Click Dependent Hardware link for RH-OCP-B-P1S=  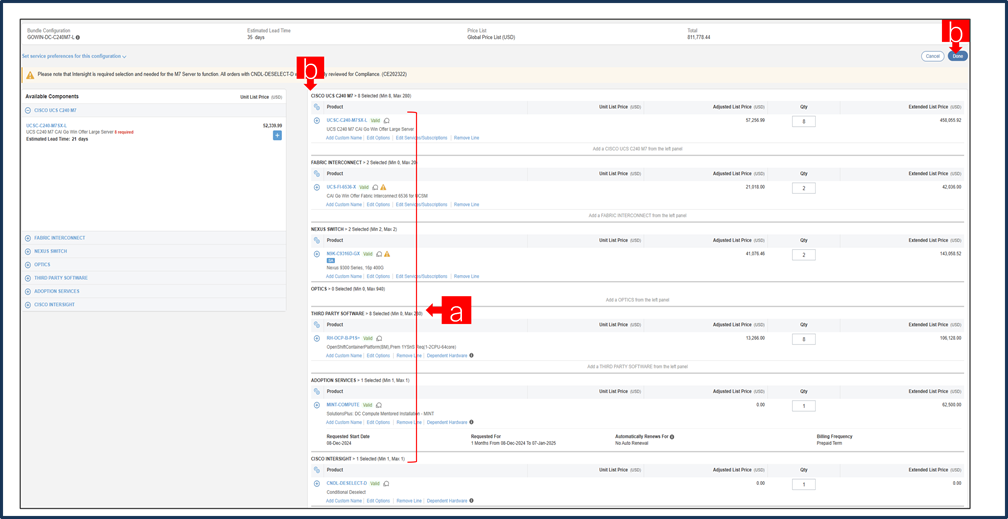pyautogui.click(x=447, y=355)
